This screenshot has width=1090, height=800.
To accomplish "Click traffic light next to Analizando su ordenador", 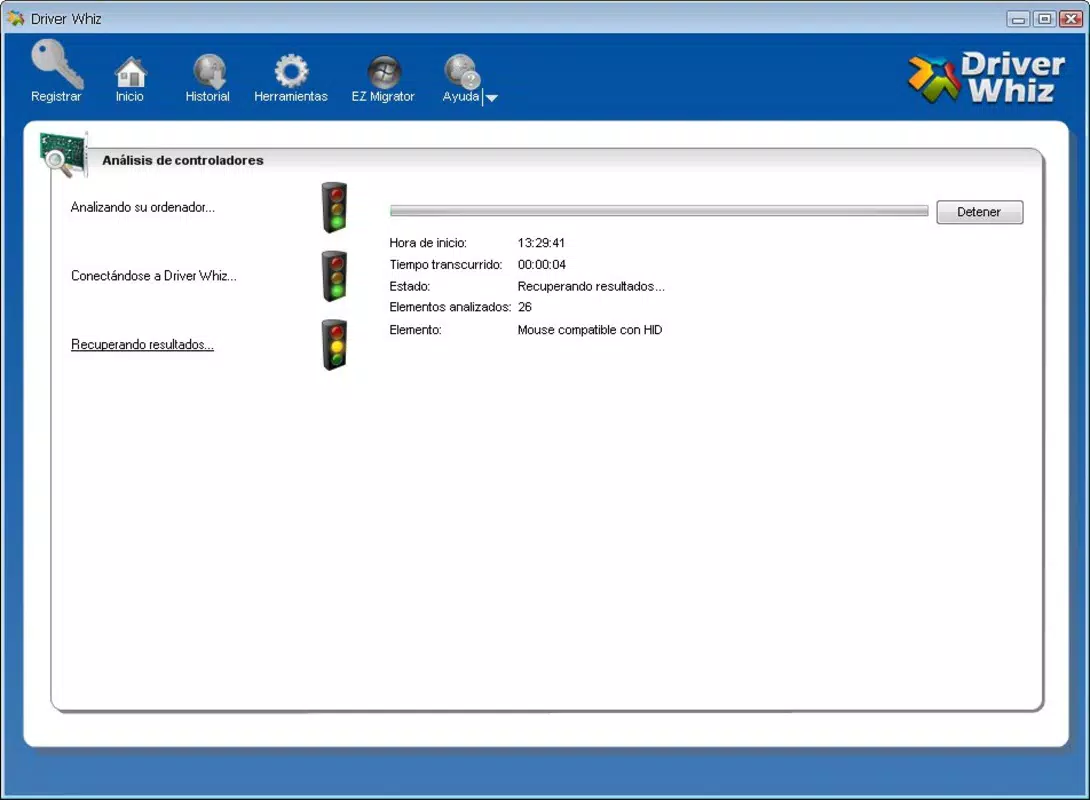I will pos(334,208).
